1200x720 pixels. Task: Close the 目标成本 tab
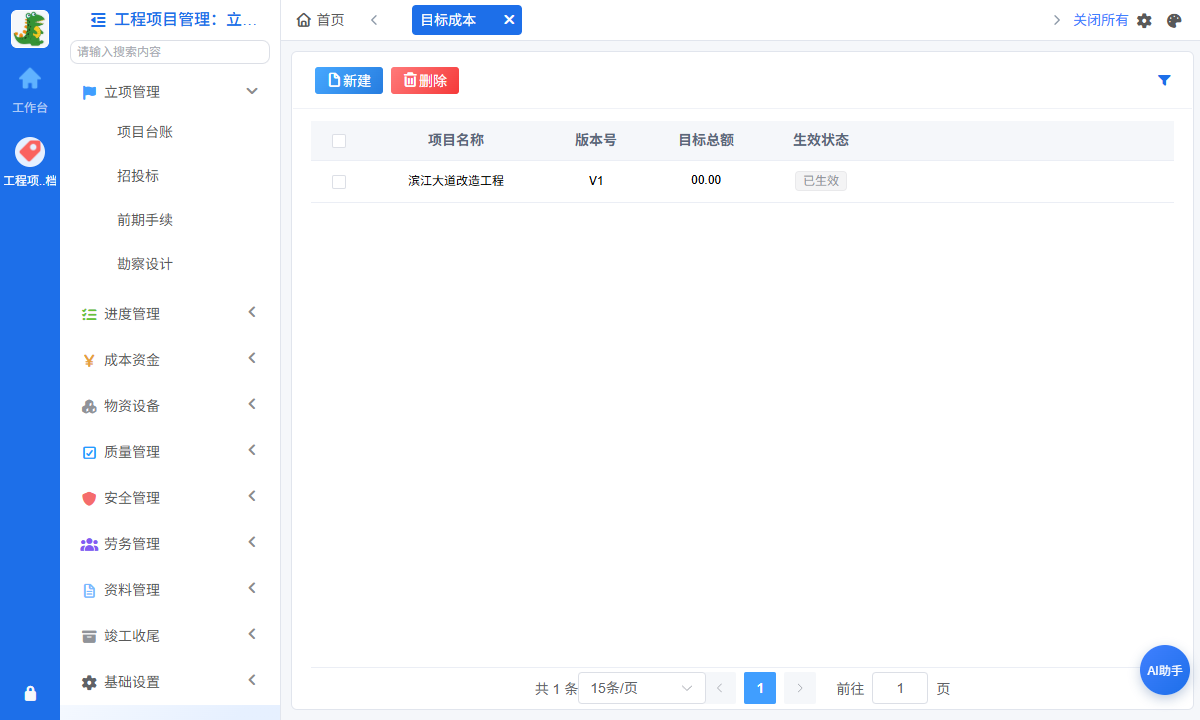point(509,20)
